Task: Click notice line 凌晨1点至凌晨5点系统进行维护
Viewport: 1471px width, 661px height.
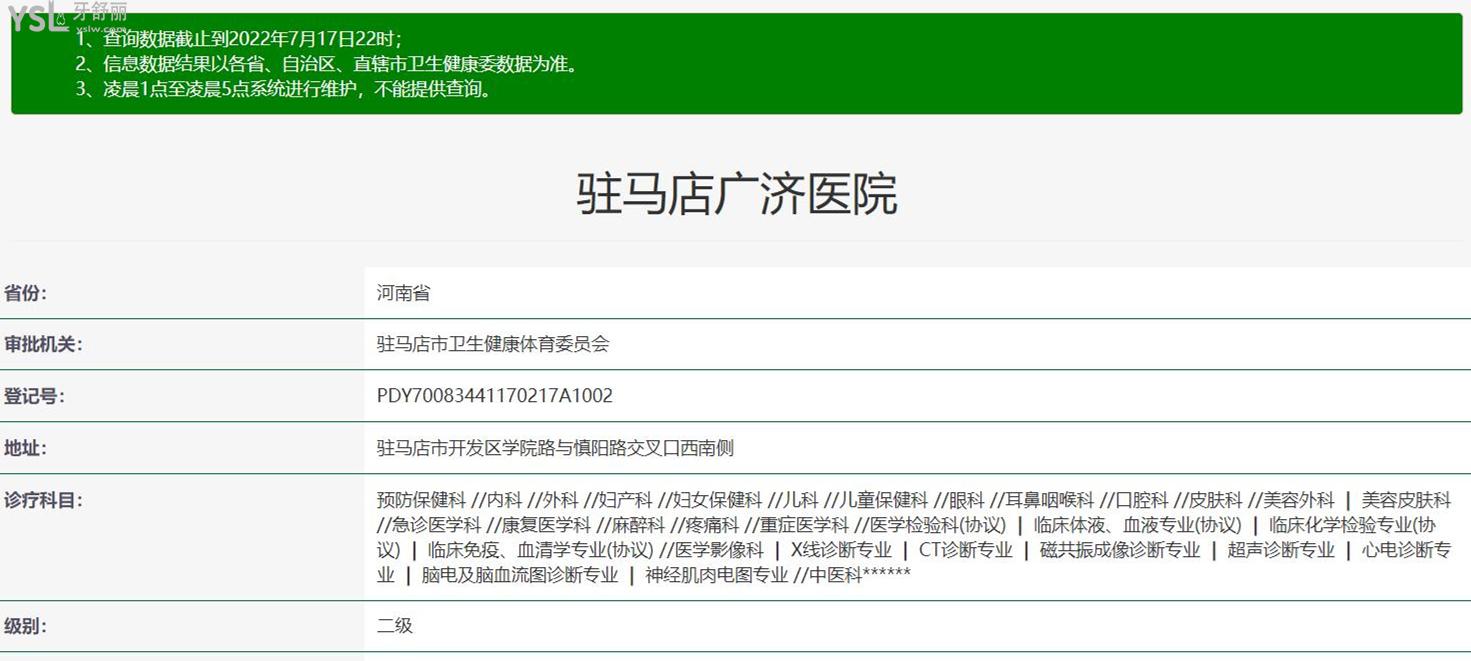Action: click(285, 89)
